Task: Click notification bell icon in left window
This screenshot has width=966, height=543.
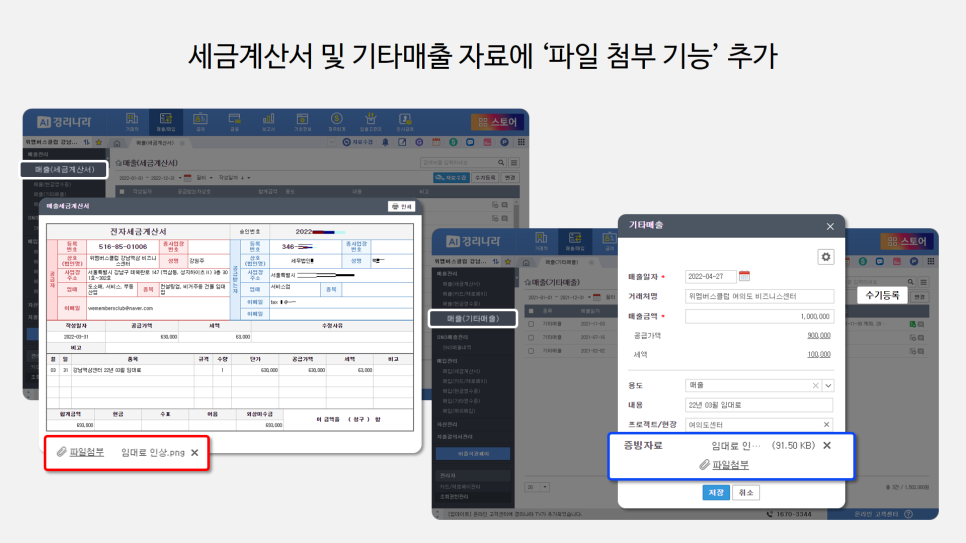Action: [385, 142]
